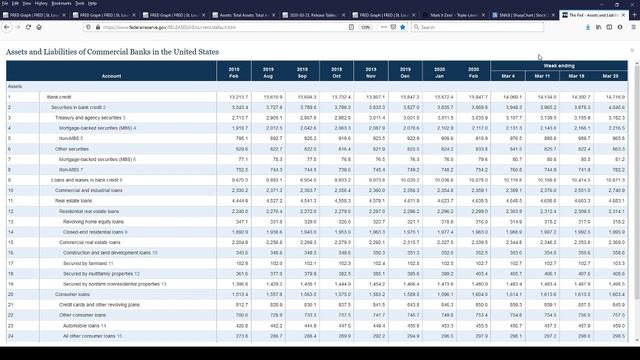This screenshot has width=640, height=360.
Task: Switch to 'Assets: Total Assets' tab
Action: [x=244, y=15]
